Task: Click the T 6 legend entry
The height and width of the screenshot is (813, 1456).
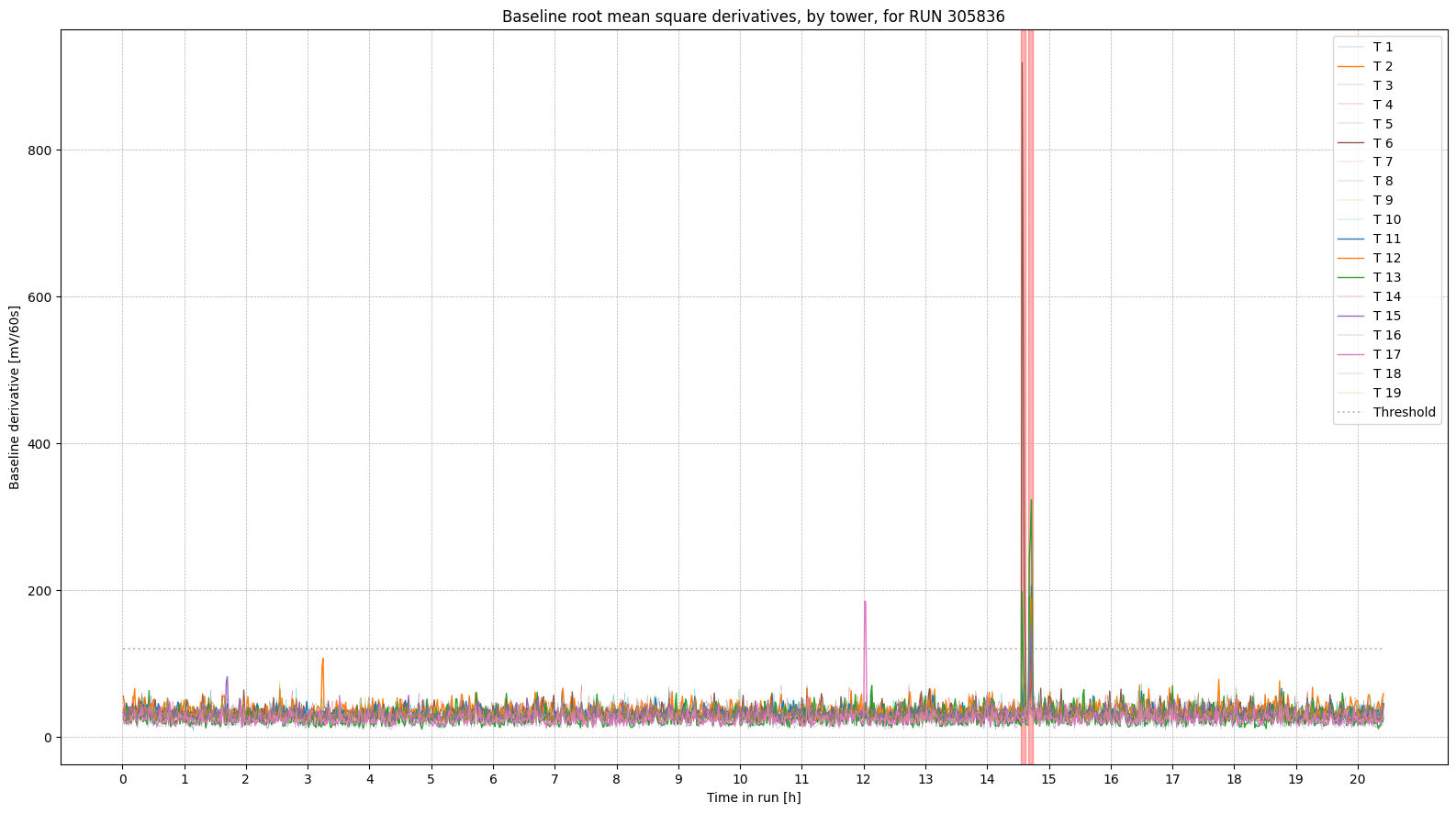Action: [1382, 143]
